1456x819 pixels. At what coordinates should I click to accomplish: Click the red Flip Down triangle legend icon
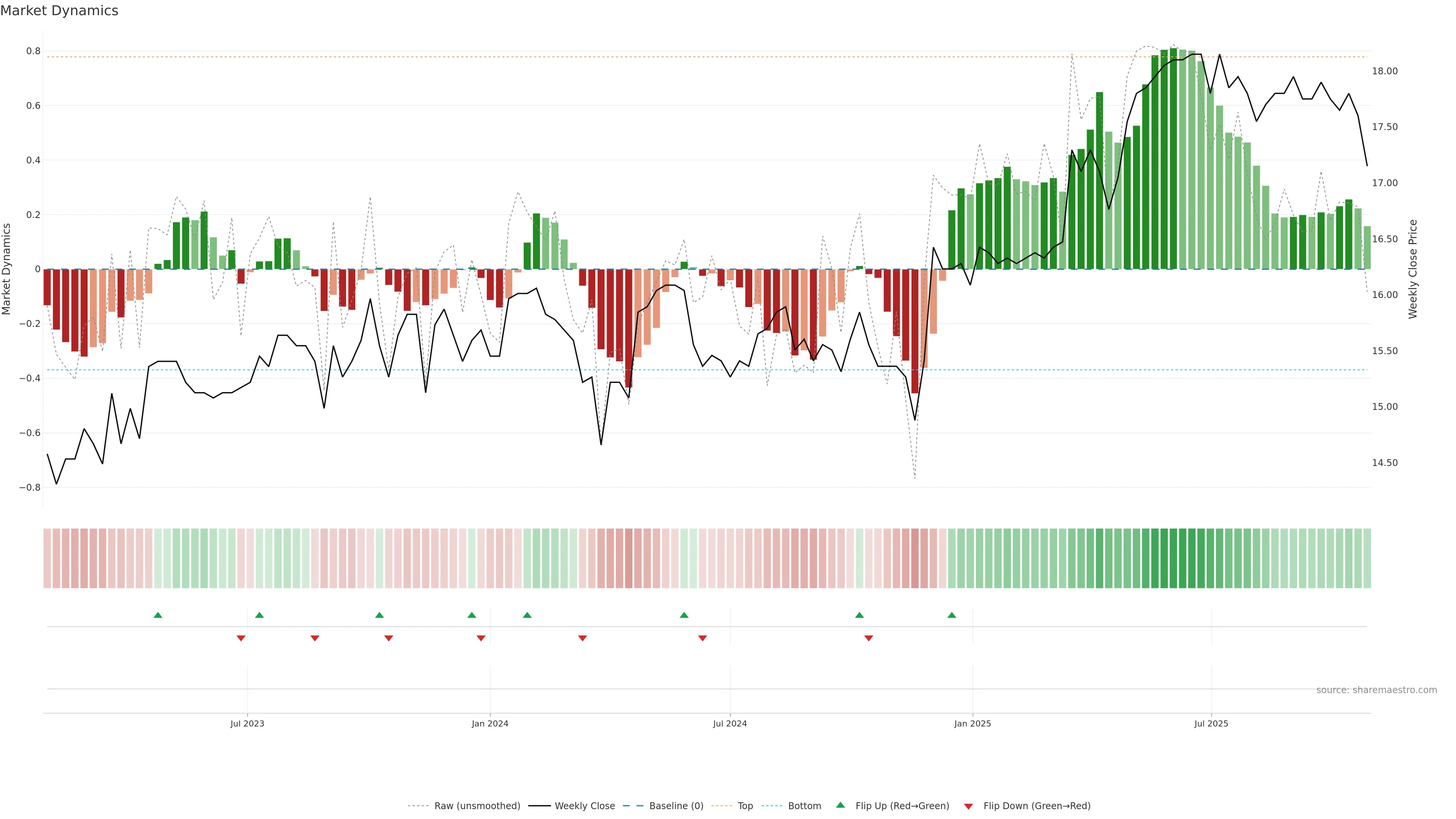click(968, 806)
